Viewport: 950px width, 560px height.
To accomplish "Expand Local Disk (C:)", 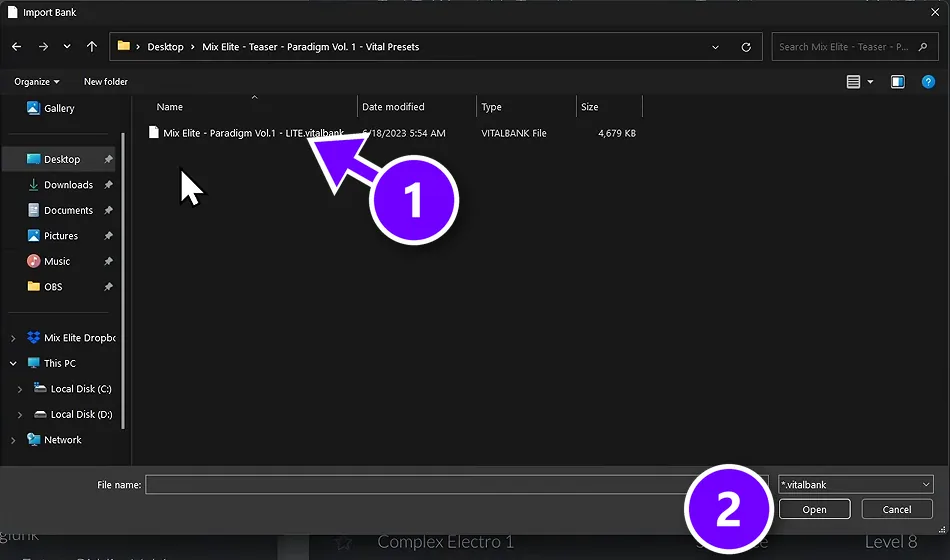I will click(x=19, y=389).
